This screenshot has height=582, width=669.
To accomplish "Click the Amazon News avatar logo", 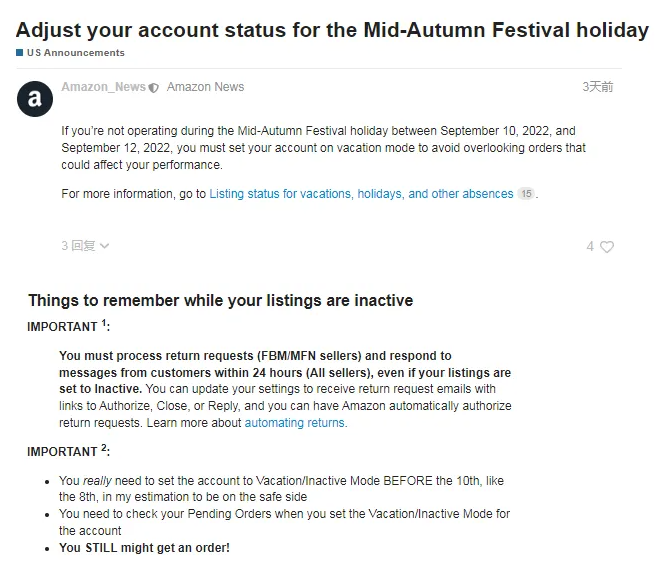I will click(x=35, y=99).
